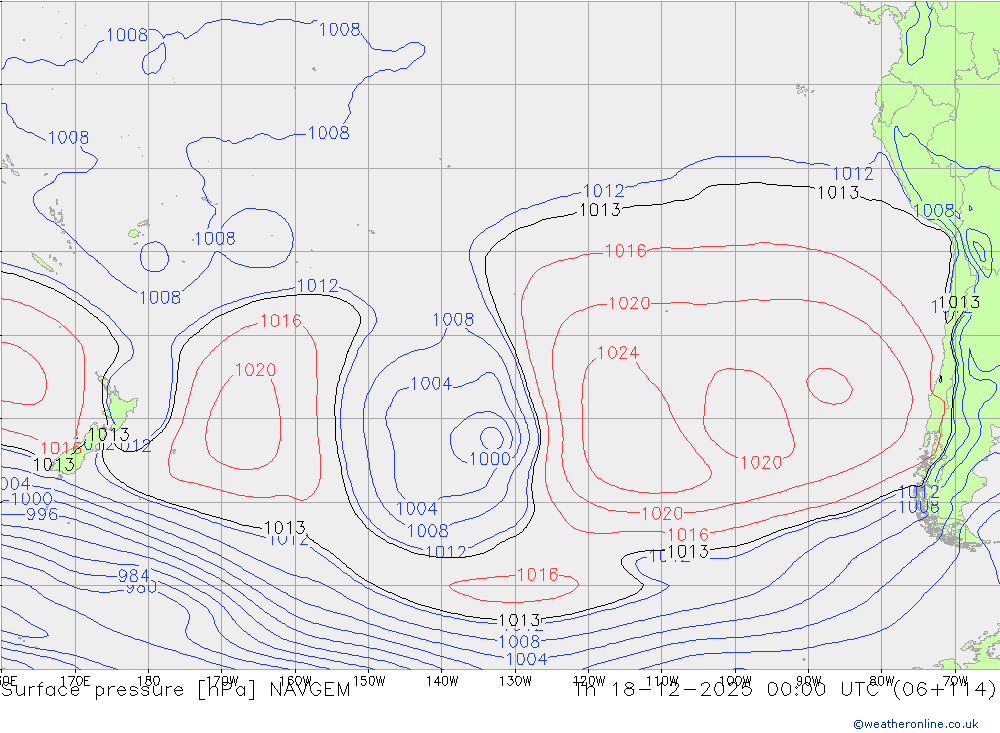Click the 1020 label inside the high east of New Zealand
This screenshot has height=733, width=1000.
[x=255, y=370]
